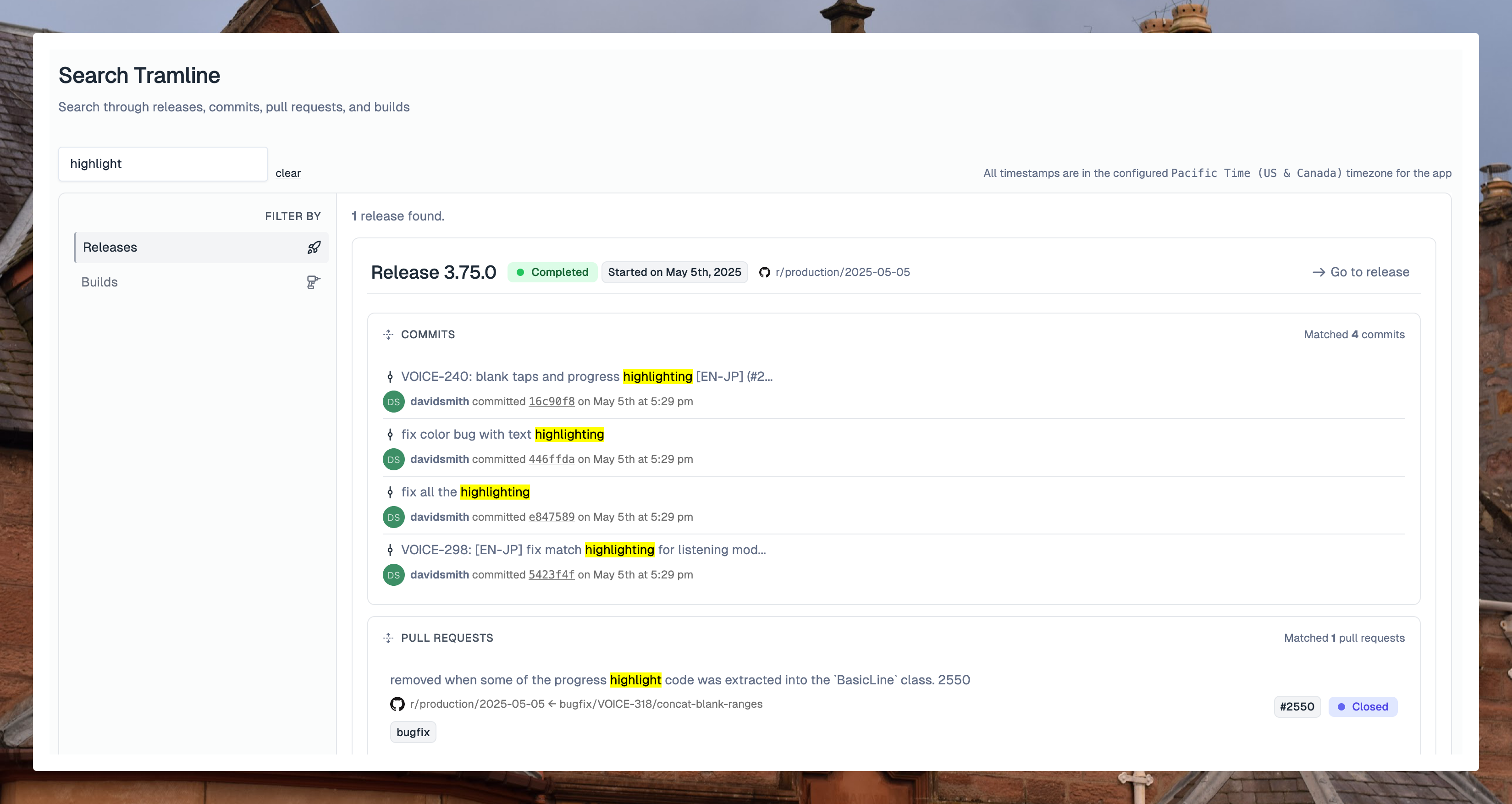Click commit node icon beside VOICE-298 commit
The width and height of the screenshot is (1512, 804).
click(x=390, y=550)
